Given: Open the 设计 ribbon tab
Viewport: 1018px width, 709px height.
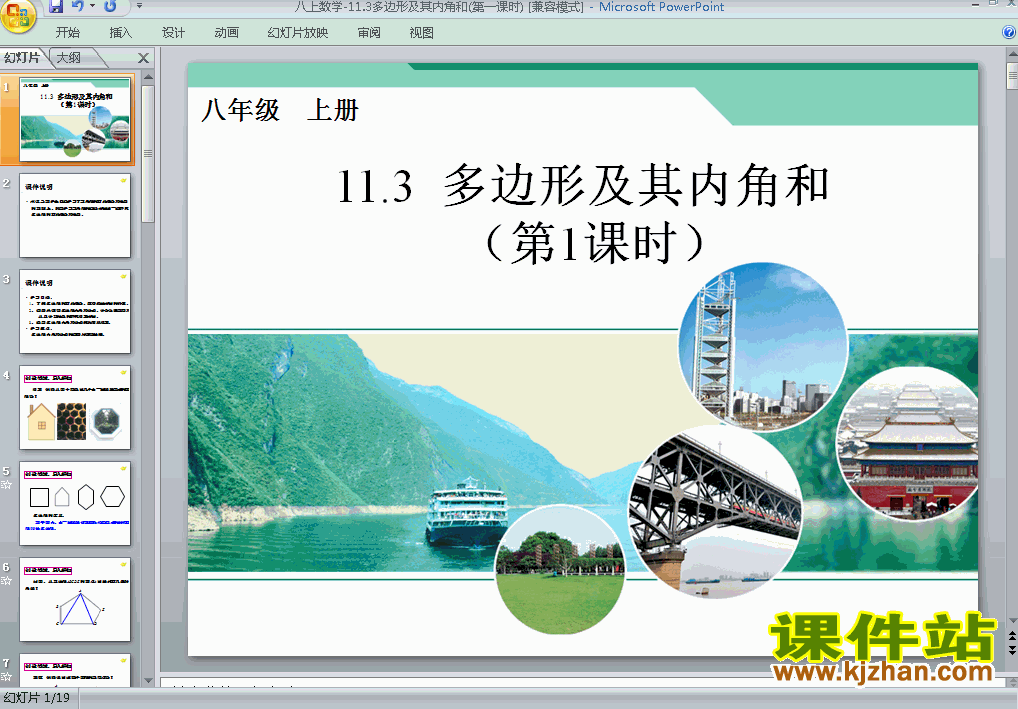Looking at the screenshot, I should pyautogui.click(x=173, y=32).
